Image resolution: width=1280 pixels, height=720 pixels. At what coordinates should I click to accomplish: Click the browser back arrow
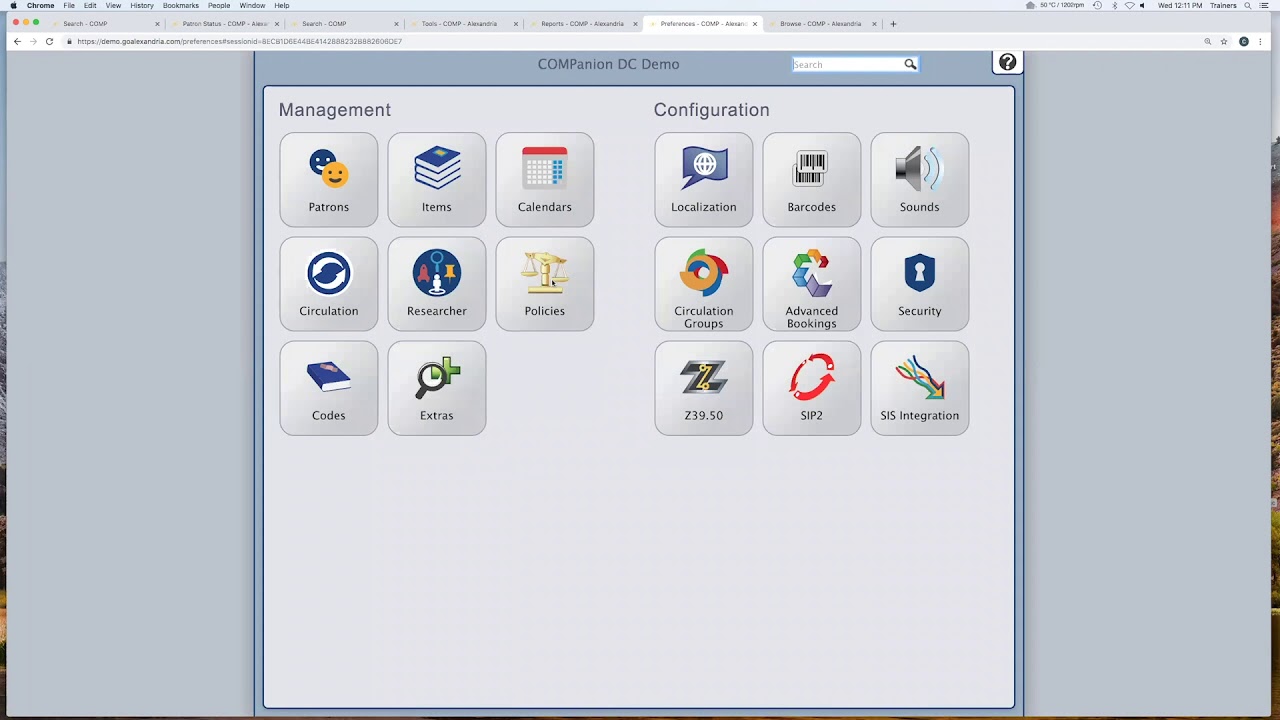coord(17,41)
